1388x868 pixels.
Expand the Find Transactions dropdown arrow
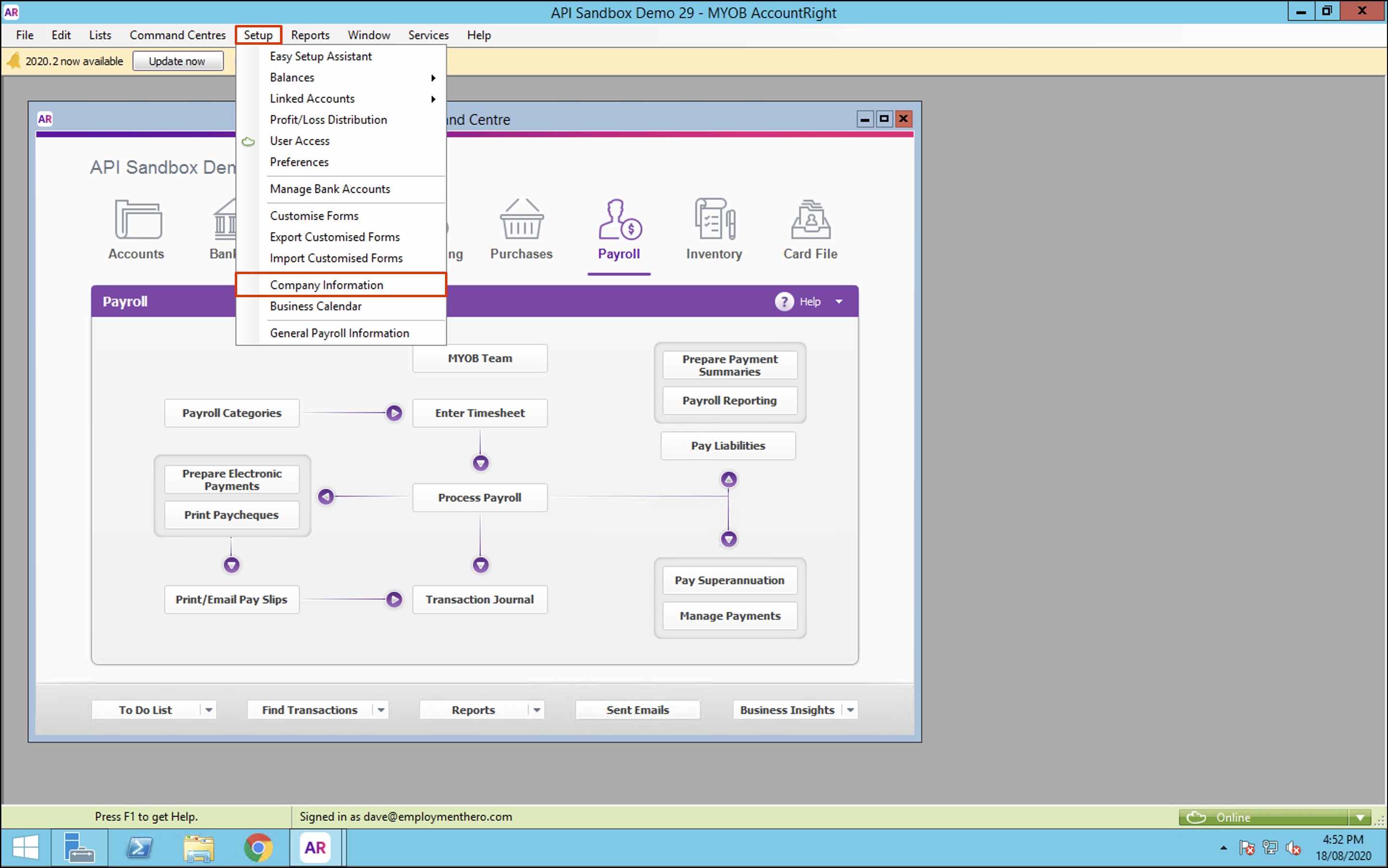point(381,710)
